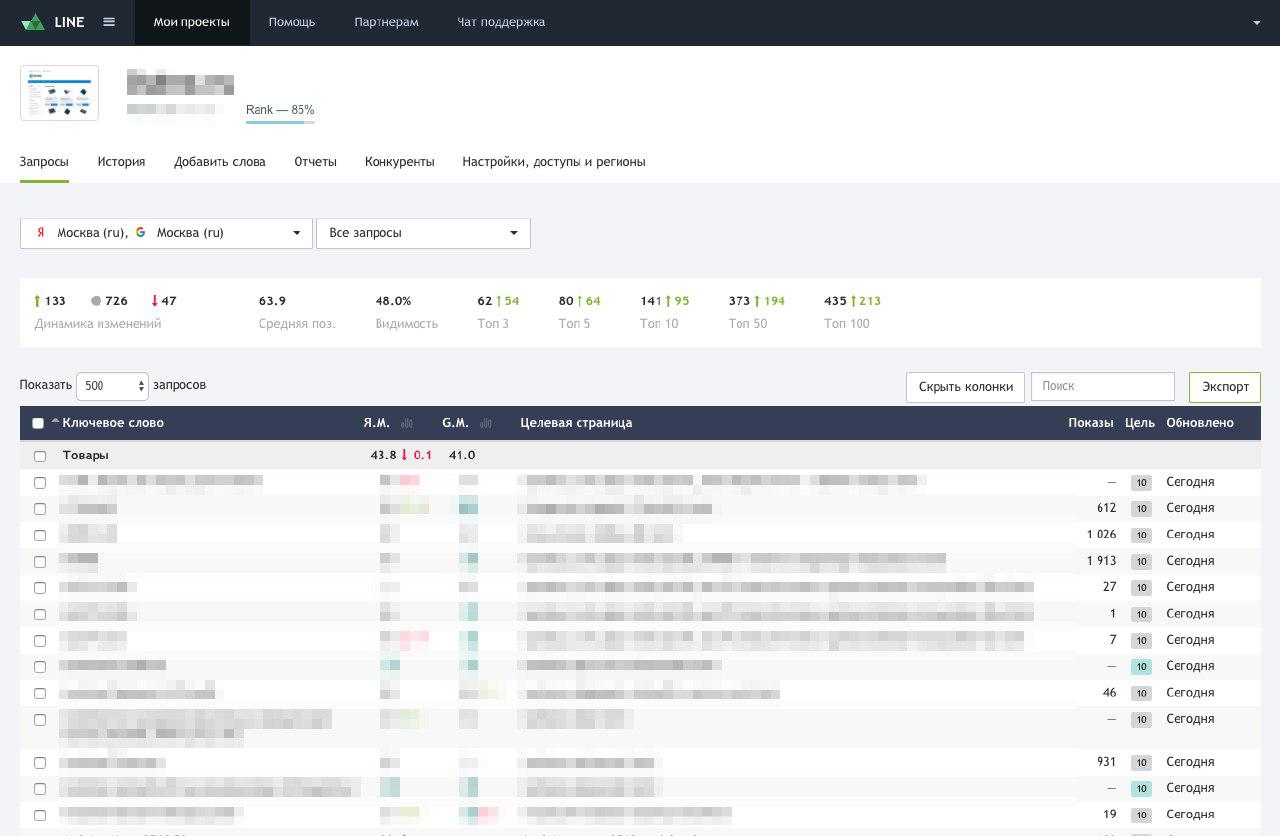This screenshot has height=836, width=1280.
Task: Click the LINE logo icon
Action: (33, 22)
